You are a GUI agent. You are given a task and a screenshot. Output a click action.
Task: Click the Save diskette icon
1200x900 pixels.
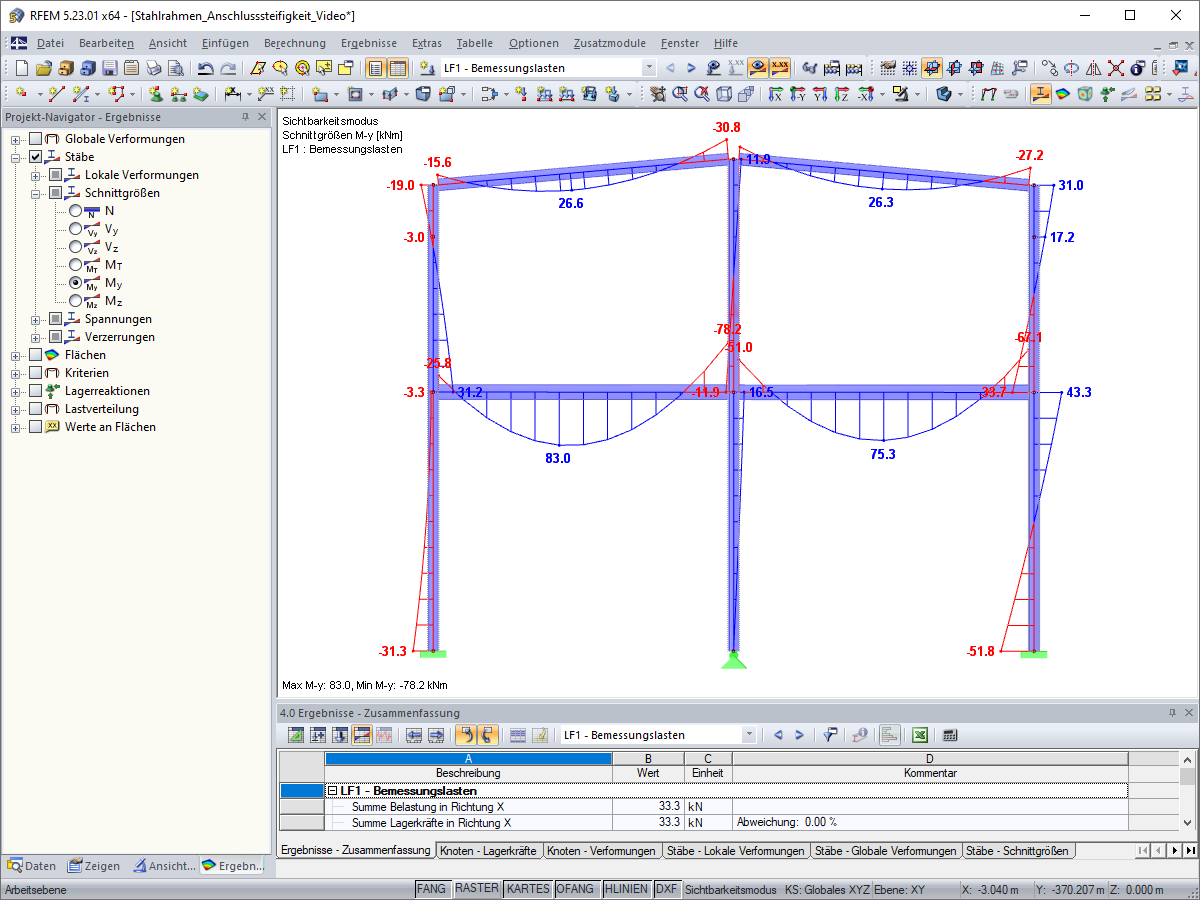110,68
